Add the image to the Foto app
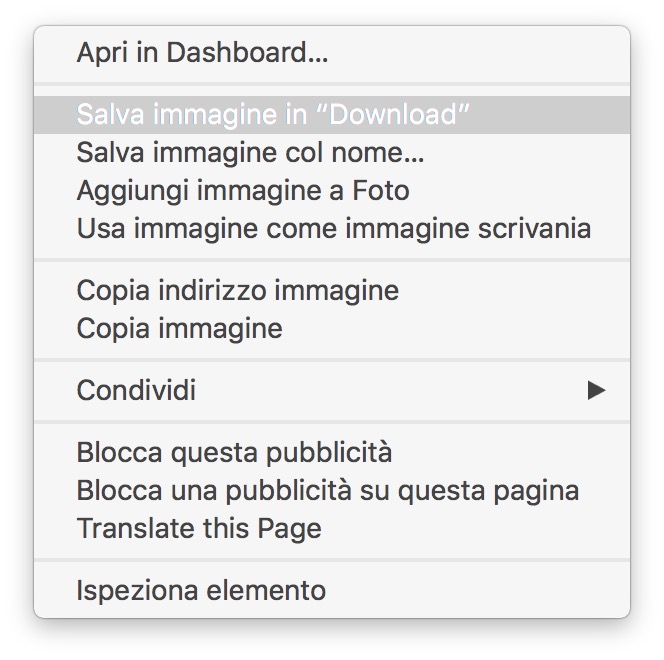664x660 pixels. coord(242,190)
